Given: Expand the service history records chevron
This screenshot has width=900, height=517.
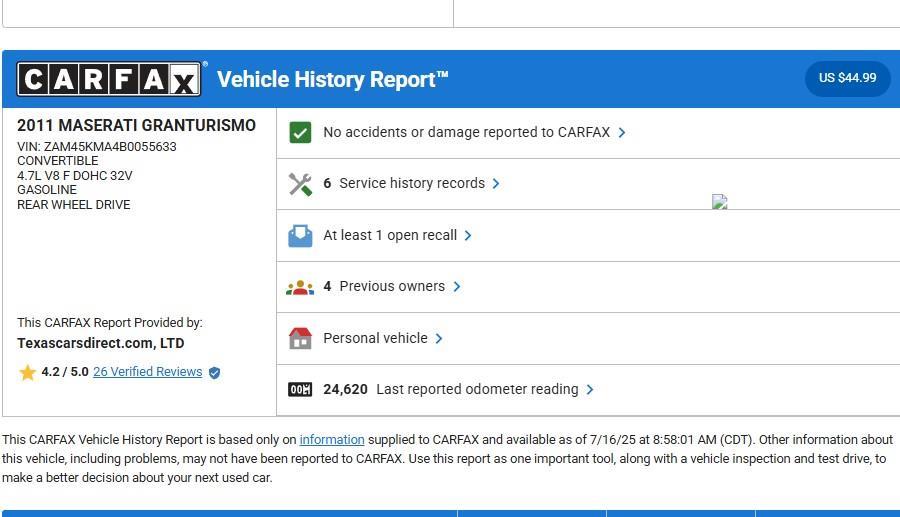Looking at the screenshot, I should [x=496, y=184].
